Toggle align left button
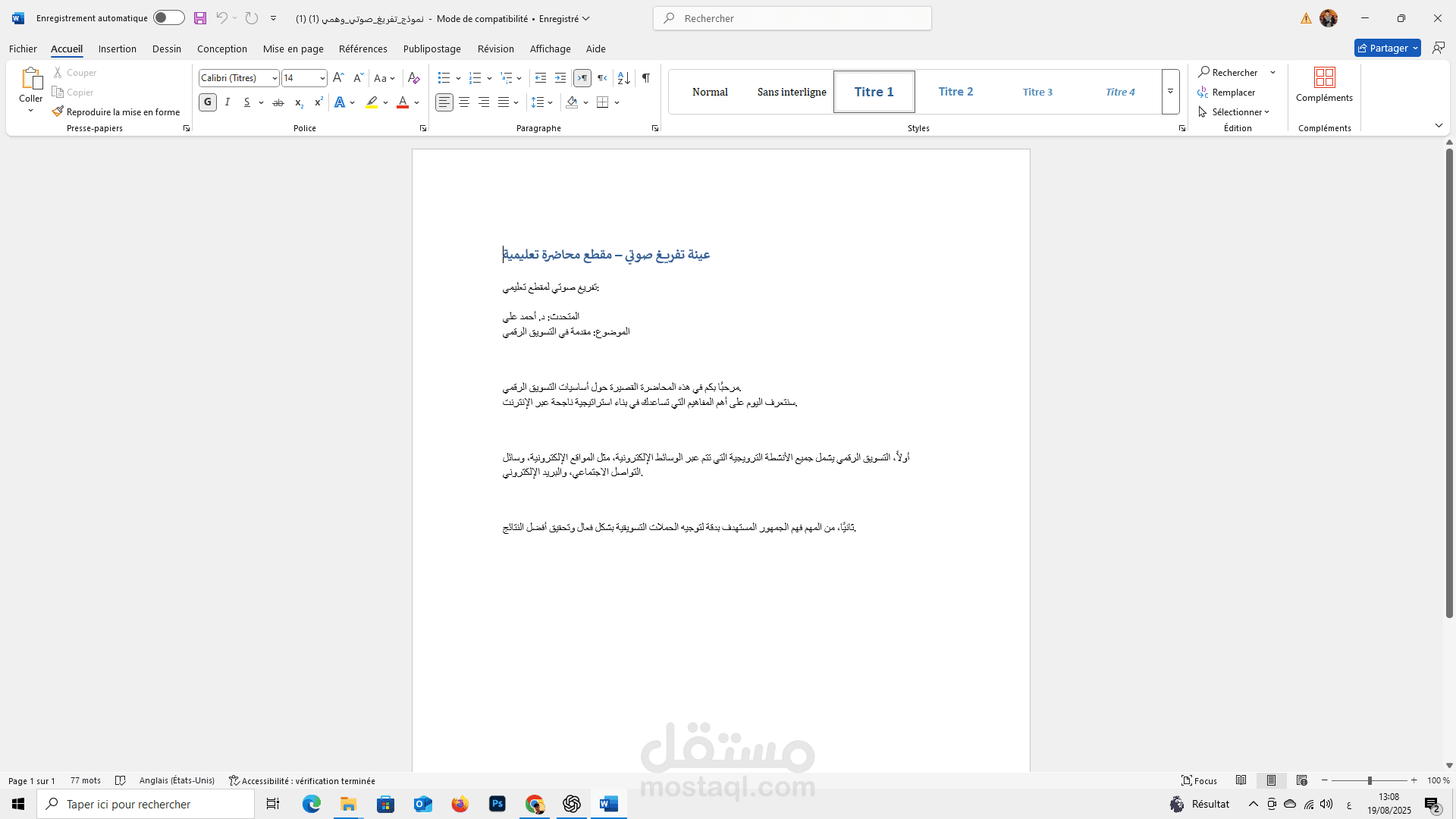 pyautogui.click(x=444, y=102)
